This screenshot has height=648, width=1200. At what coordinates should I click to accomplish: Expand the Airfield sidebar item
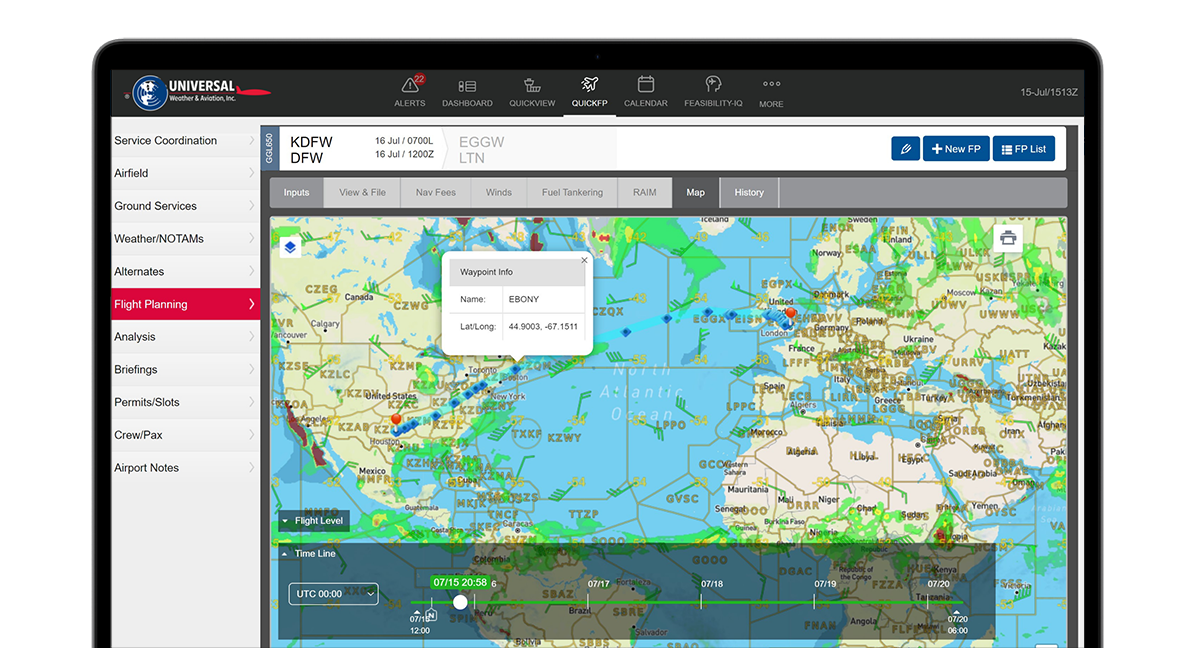[x=185, y=173]
